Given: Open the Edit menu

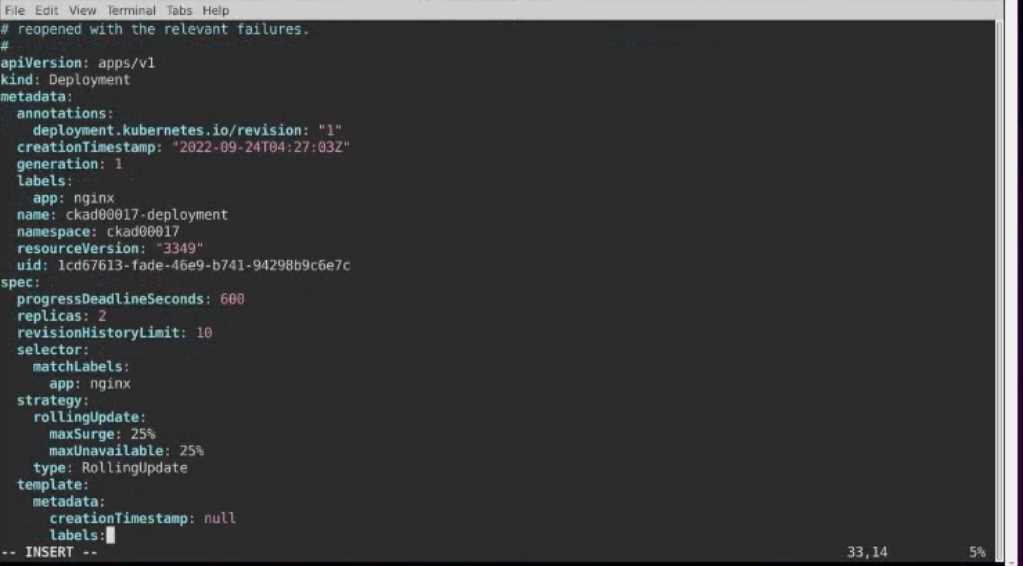Looking at the screenshot, I should (46, 10).
